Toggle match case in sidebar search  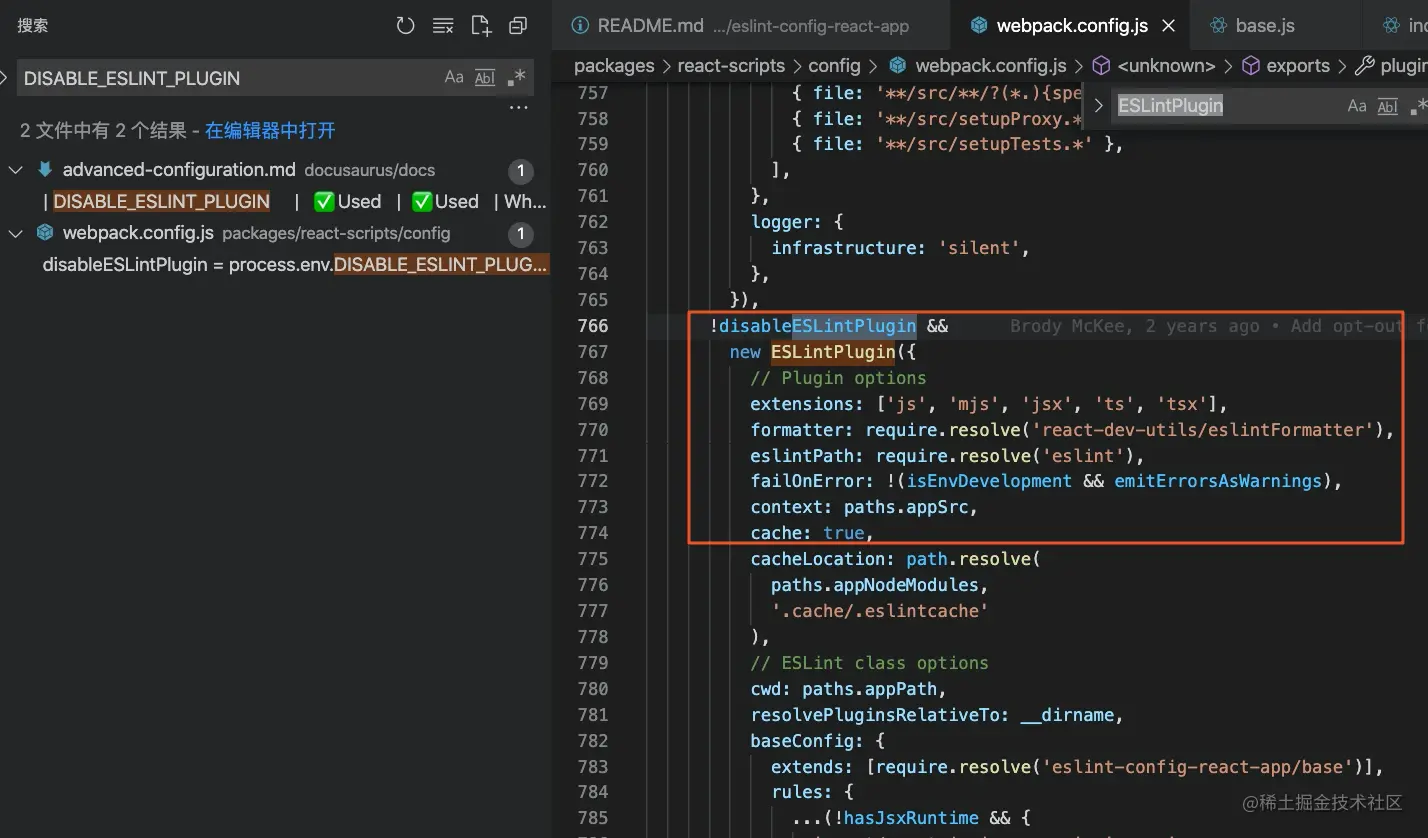[x=454, y=77]
